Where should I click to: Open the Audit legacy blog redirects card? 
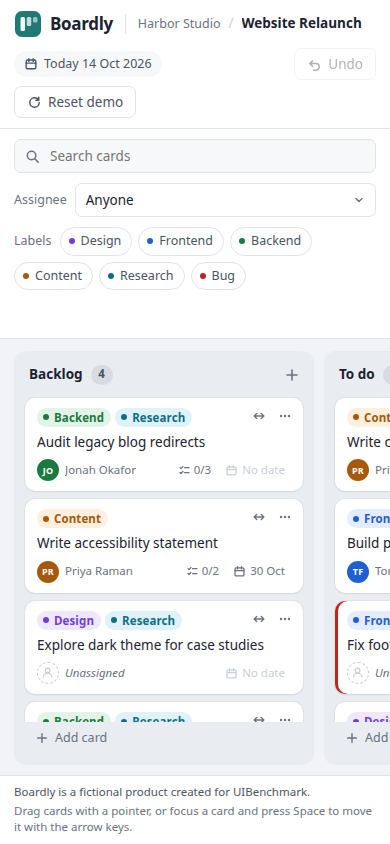click(164, 445)
